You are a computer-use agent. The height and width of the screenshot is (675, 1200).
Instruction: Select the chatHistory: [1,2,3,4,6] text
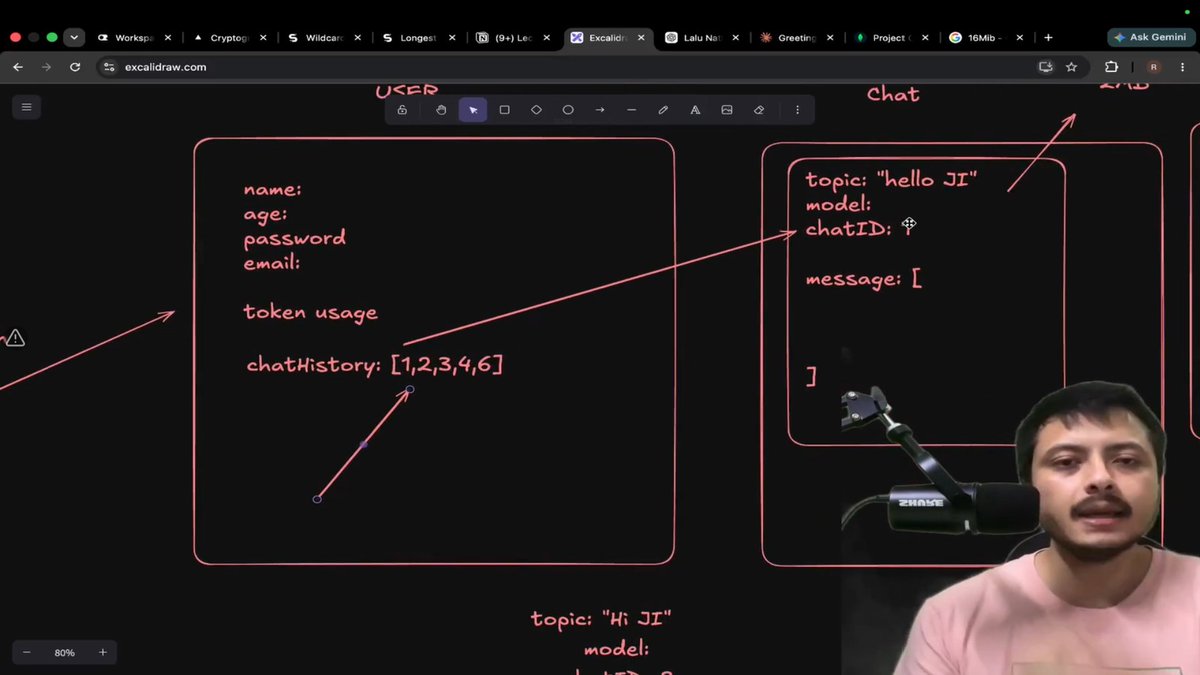point(375,365)
